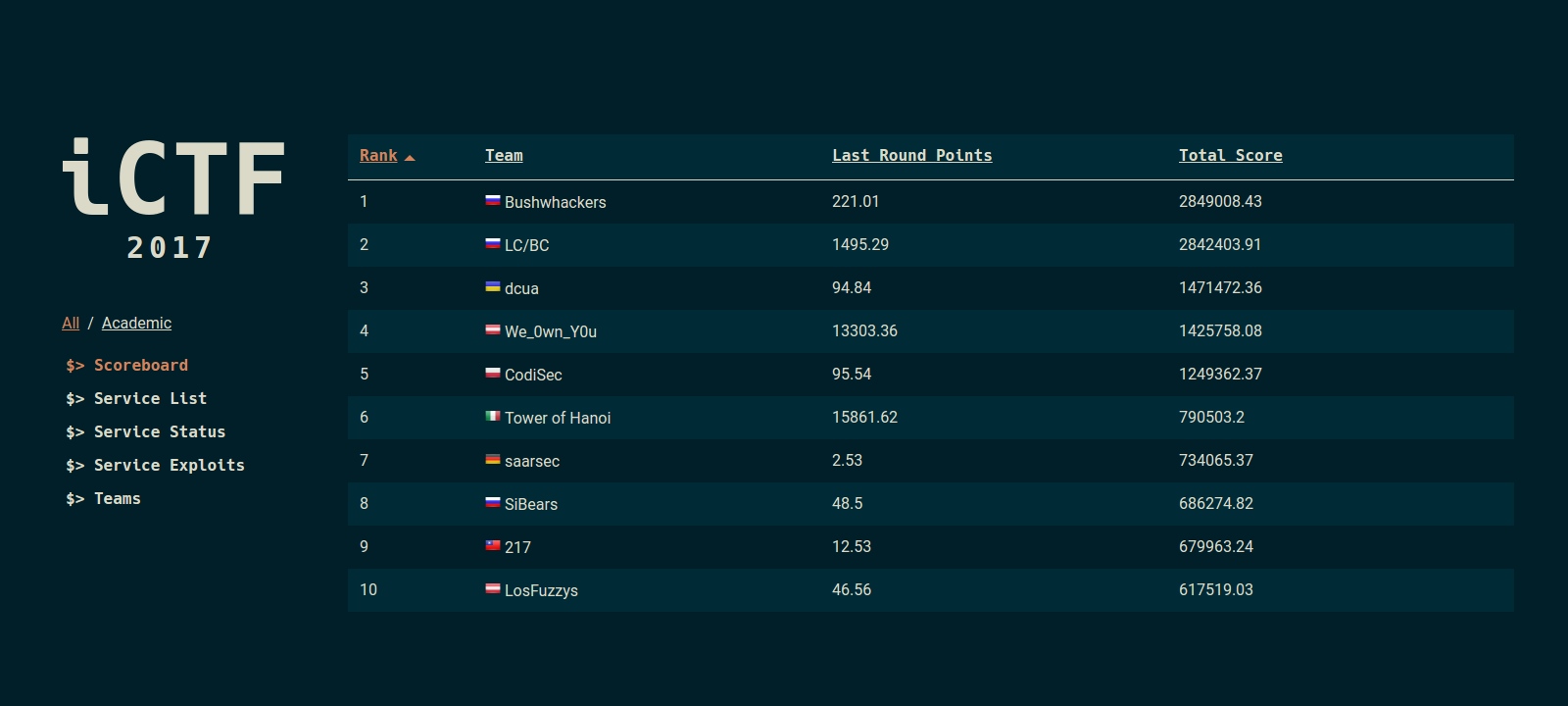Screen dimensions: 1568x706
Task: Click total score 686274.82
Action: click(x=1216, y=503)
